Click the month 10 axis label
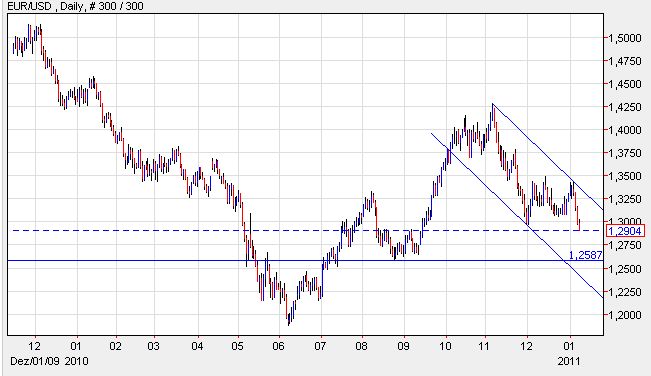 point(445,346)
